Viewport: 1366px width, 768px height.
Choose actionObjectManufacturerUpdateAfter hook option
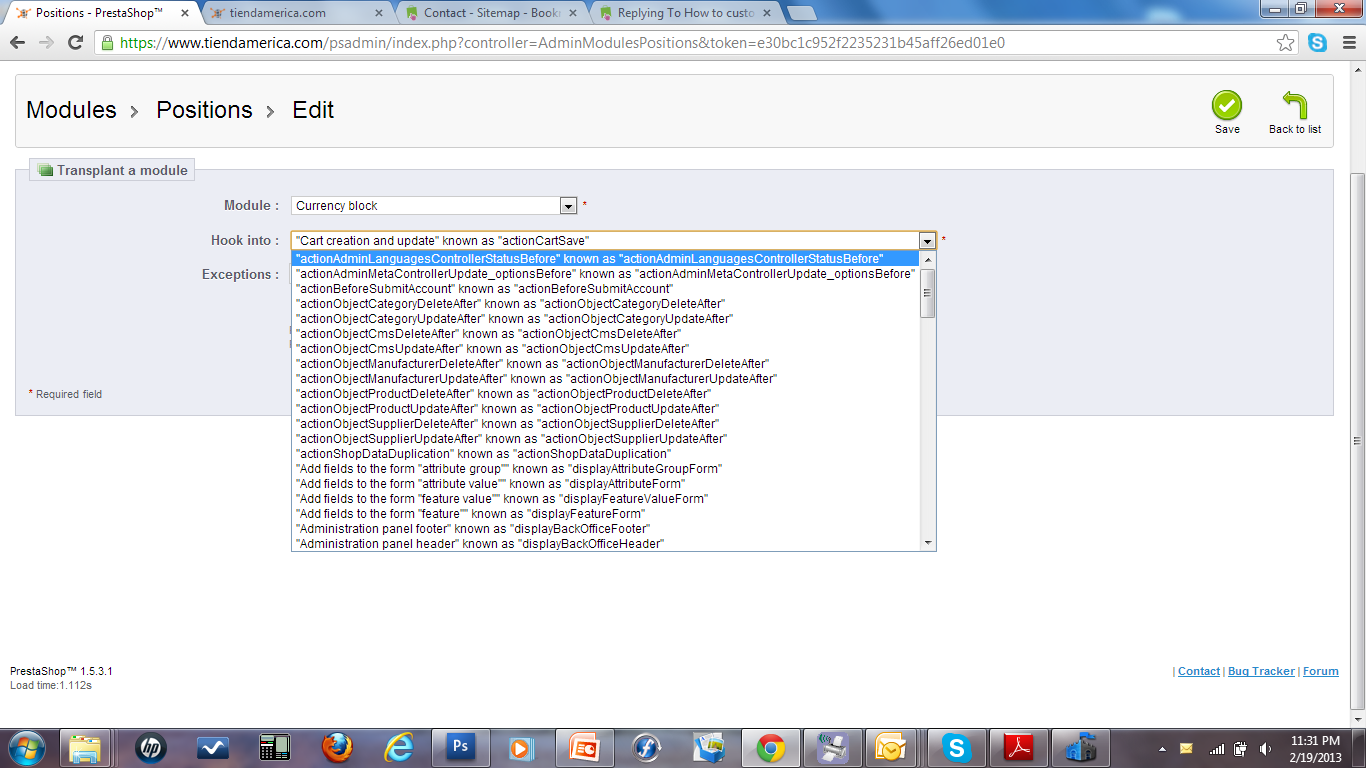pos(605,379)
